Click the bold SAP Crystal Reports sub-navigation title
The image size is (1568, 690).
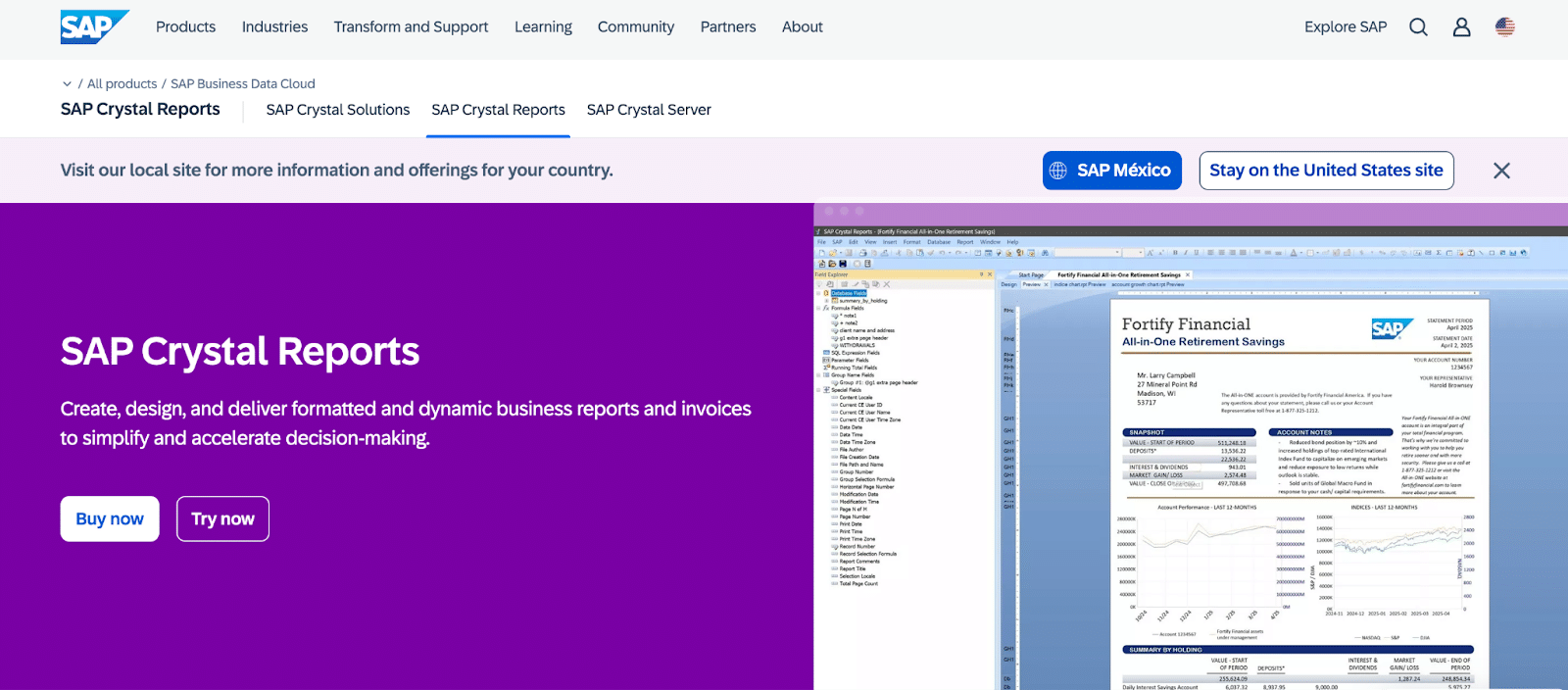coord(140,110)
